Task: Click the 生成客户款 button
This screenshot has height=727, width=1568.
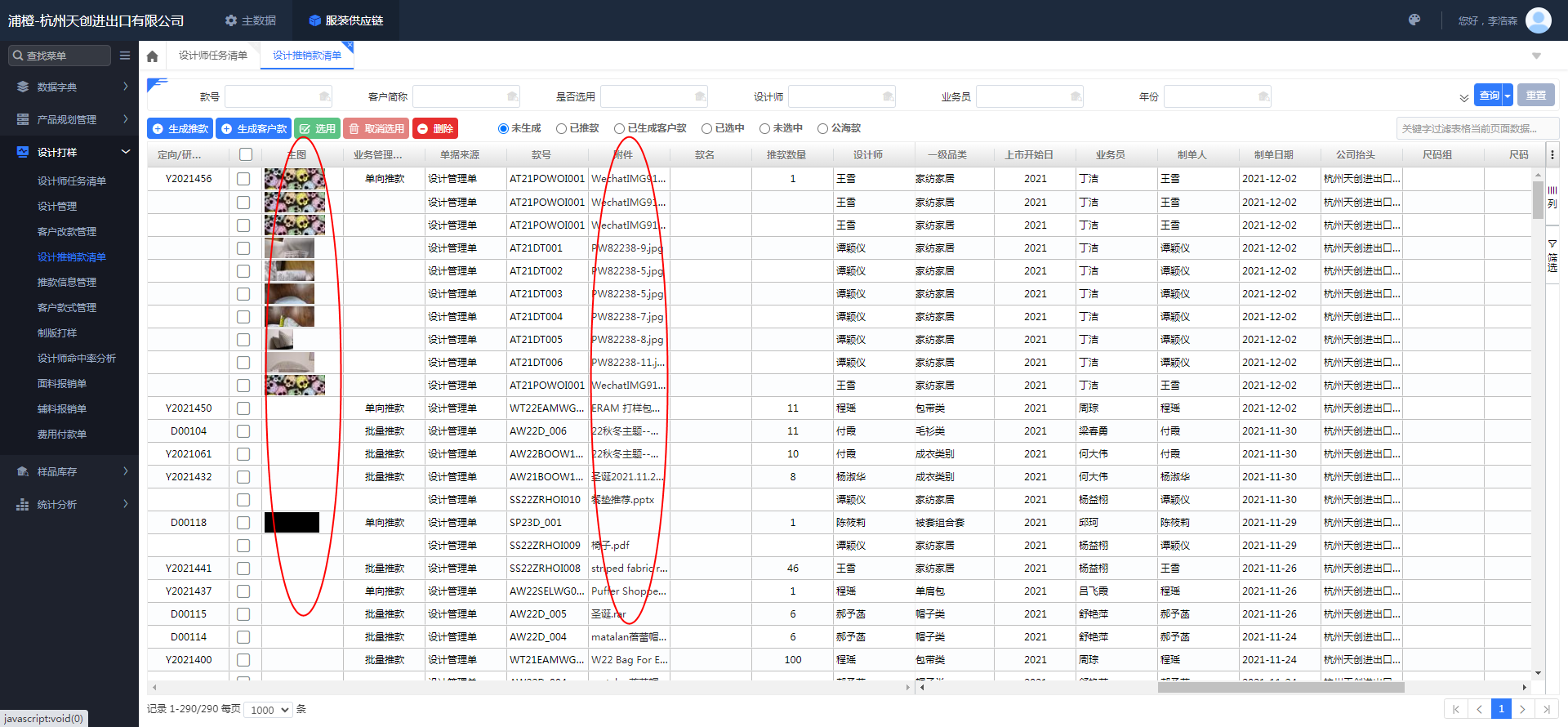Action: [253, 128]
